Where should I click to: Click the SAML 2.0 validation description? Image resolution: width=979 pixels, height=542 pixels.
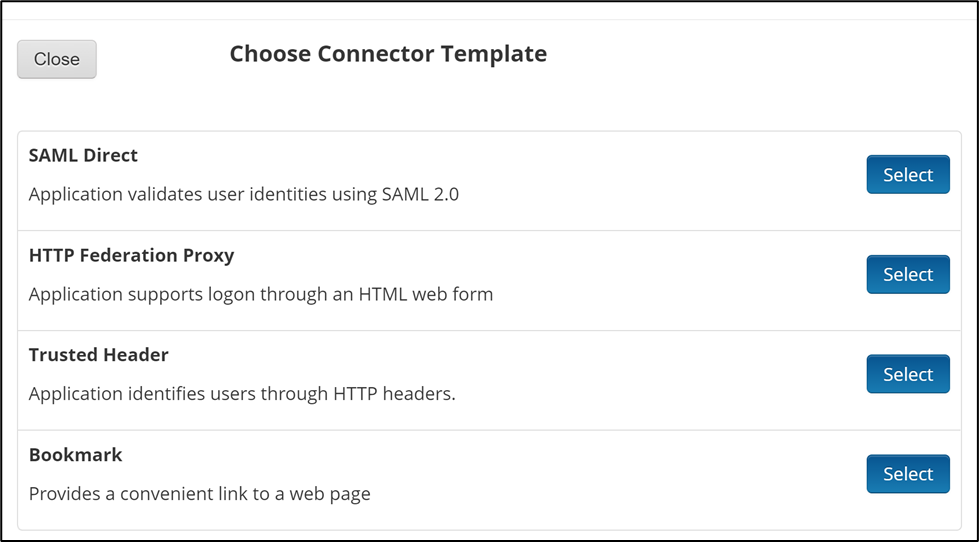pyautogui.click(x=243, y=195)
